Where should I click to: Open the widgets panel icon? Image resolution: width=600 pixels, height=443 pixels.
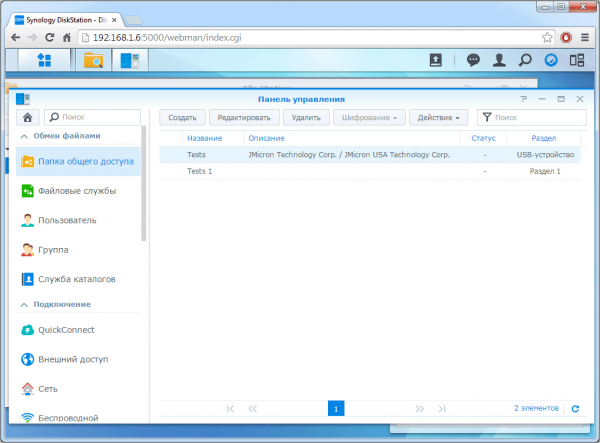(551, 60)
